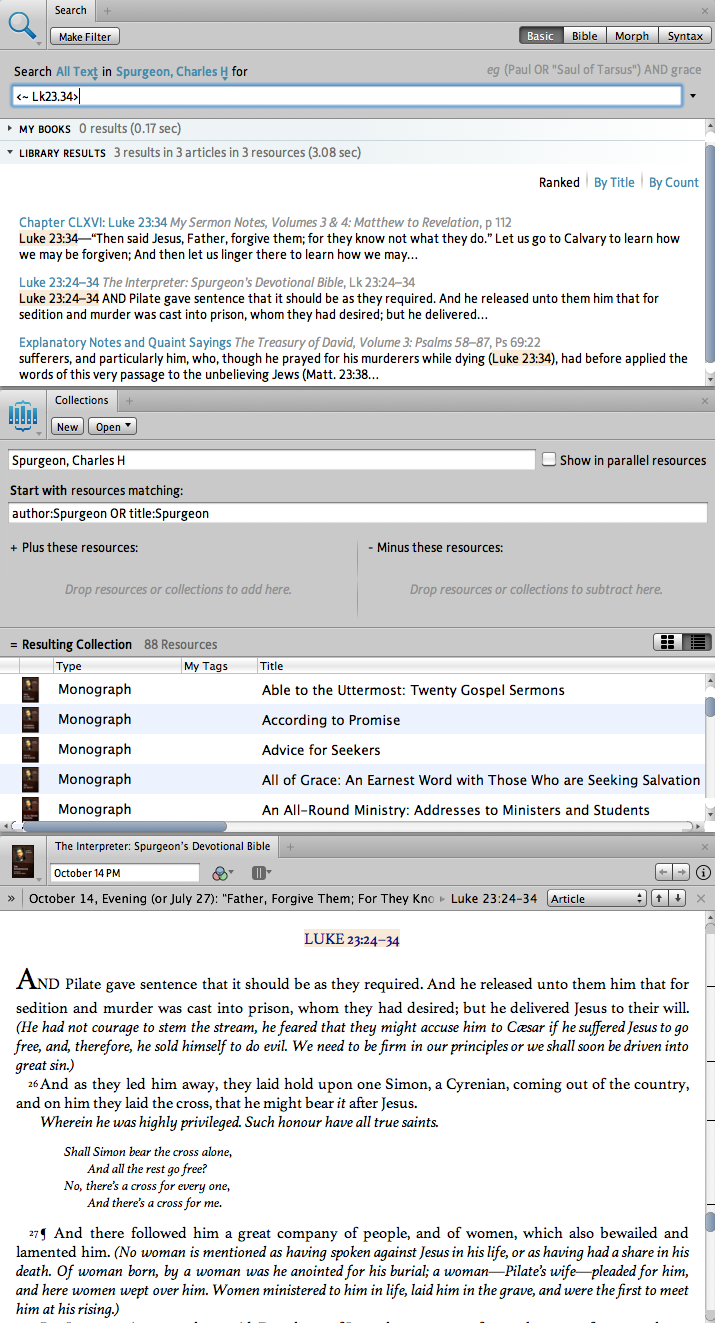Expand locator bar breadcrumb double-chevron
715x1323 pixels.
(x=12, y=898)
